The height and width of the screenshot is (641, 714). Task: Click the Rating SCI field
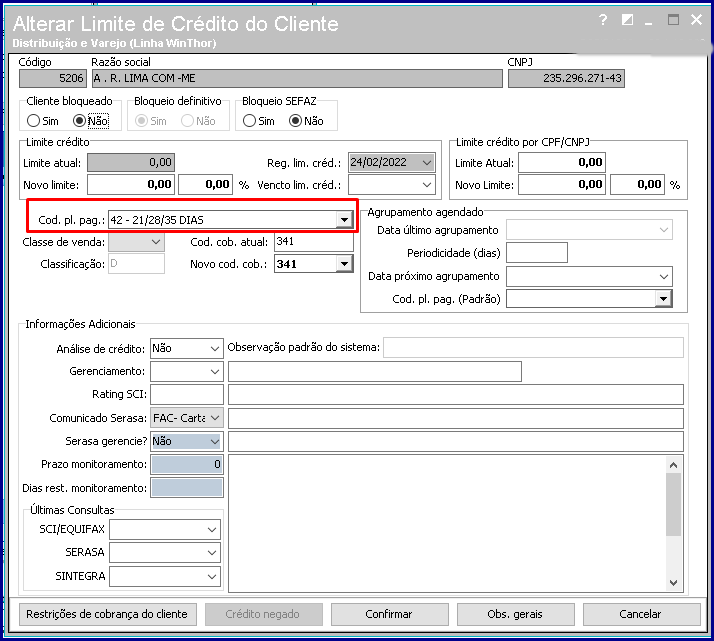click(x=187, y=394)
